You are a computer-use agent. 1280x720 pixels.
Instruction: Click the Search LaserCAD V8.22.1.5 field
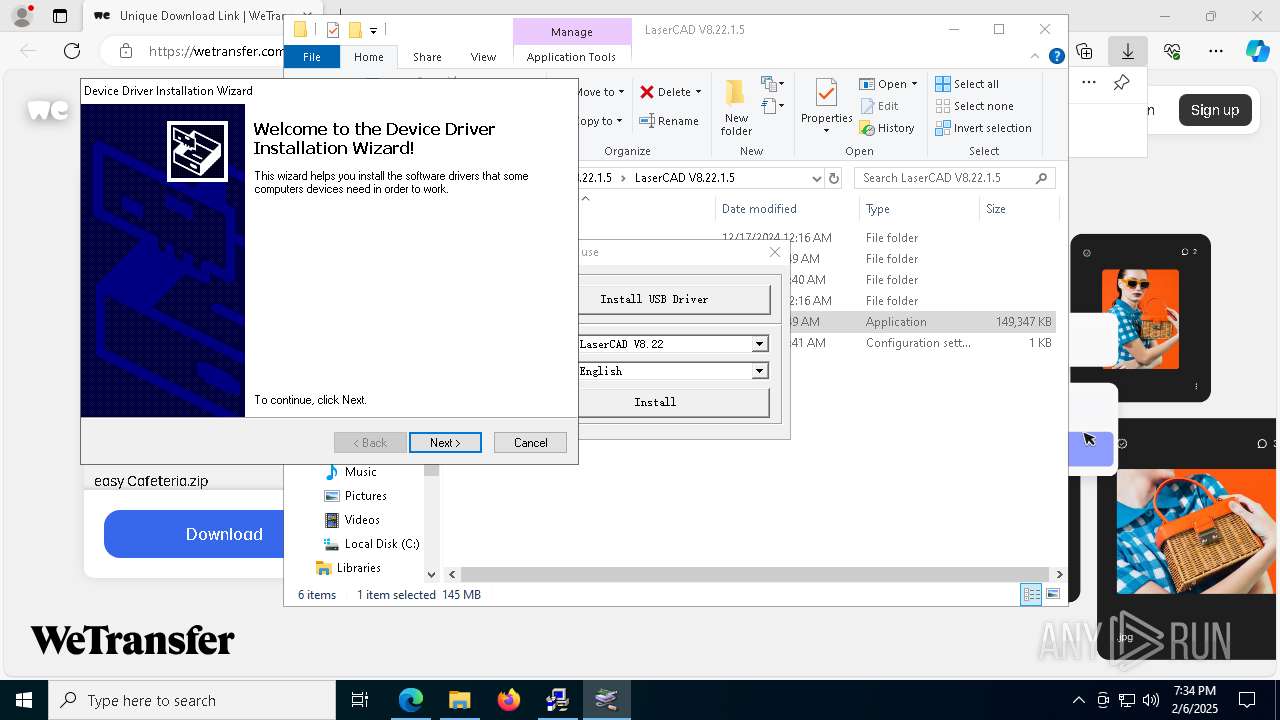tap(953, 178)
